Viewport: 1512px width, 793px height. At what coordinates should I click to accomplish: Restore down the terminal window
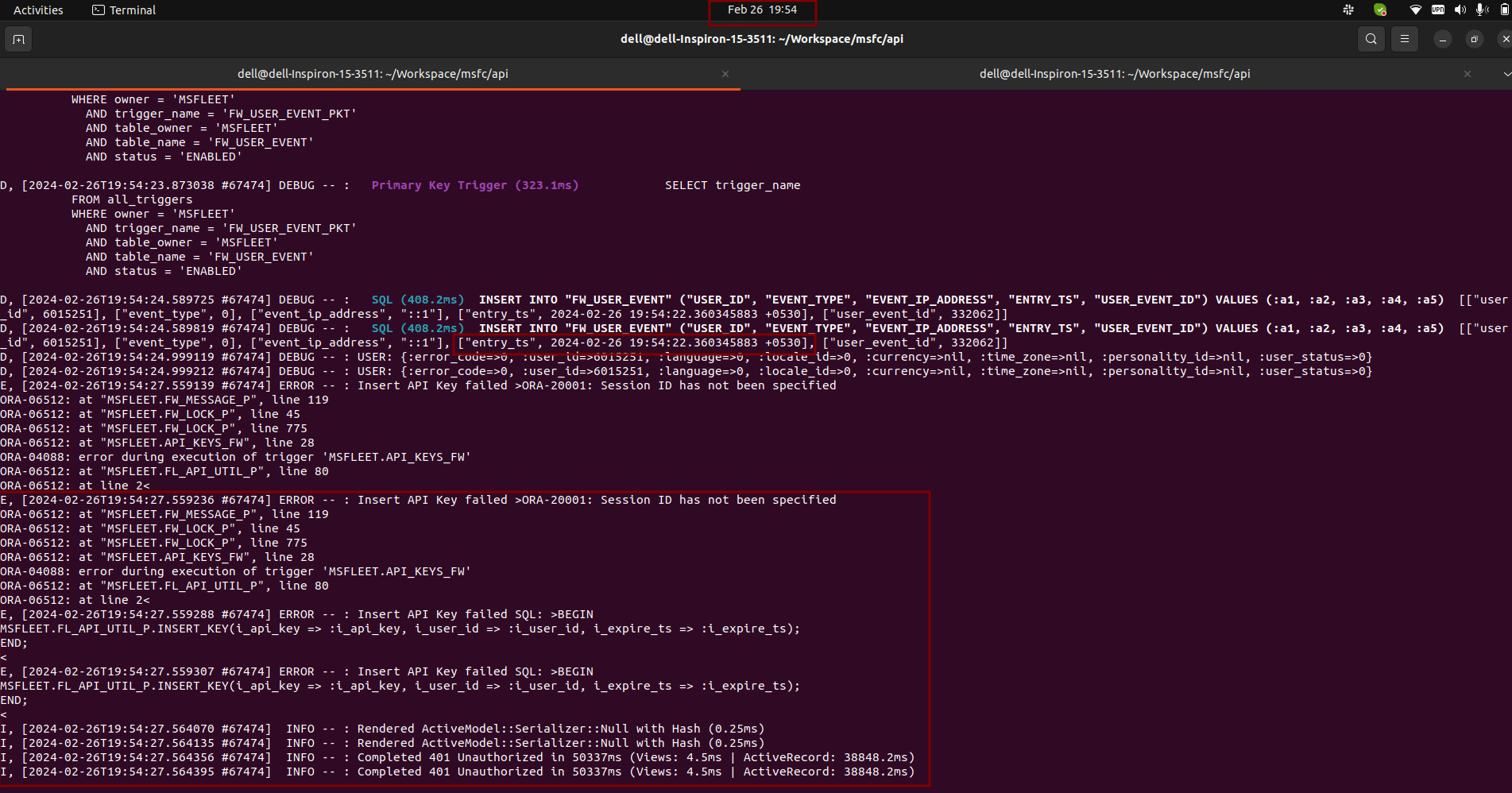[1474, 39]
